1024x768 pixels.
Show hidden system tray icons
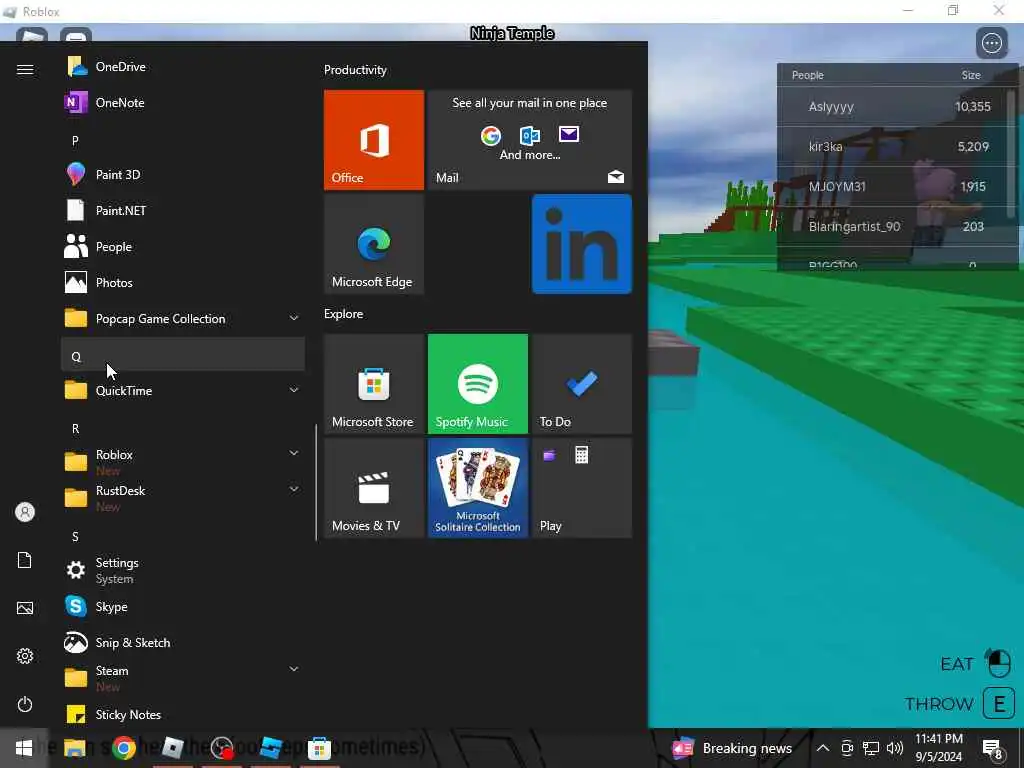pos(823,748)
